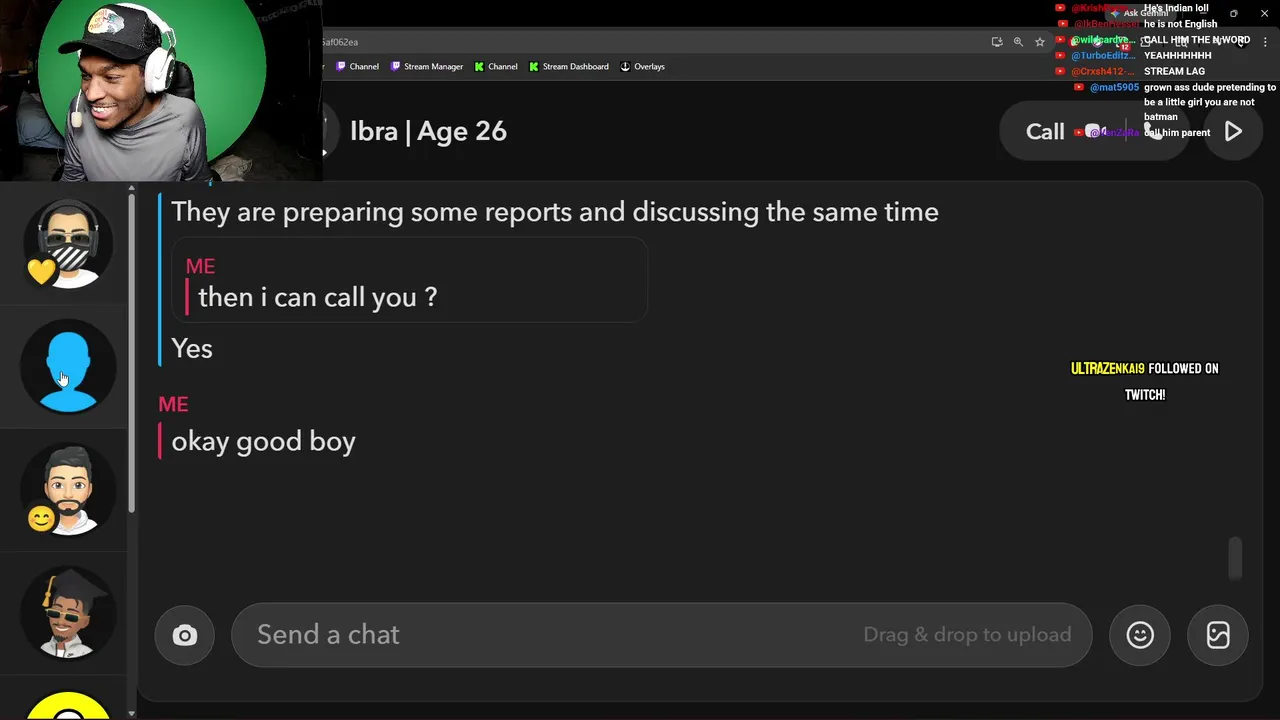Bookmark this page with the star icon
Image resolution: width=1280 pixels, height=720 pixels.
tap(1040, 42)
